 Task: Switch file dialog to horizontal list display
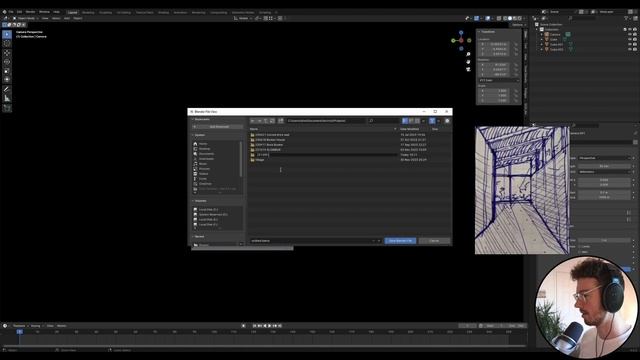pos(411,121)
